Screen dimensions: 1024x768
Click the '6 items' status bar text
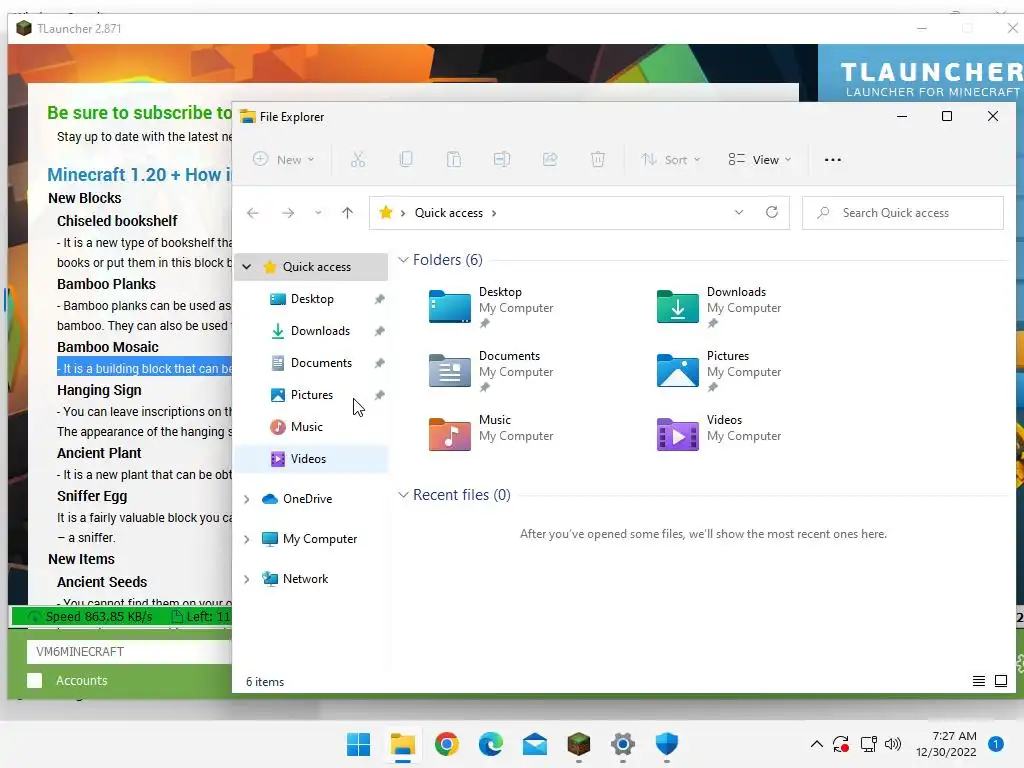265,682
